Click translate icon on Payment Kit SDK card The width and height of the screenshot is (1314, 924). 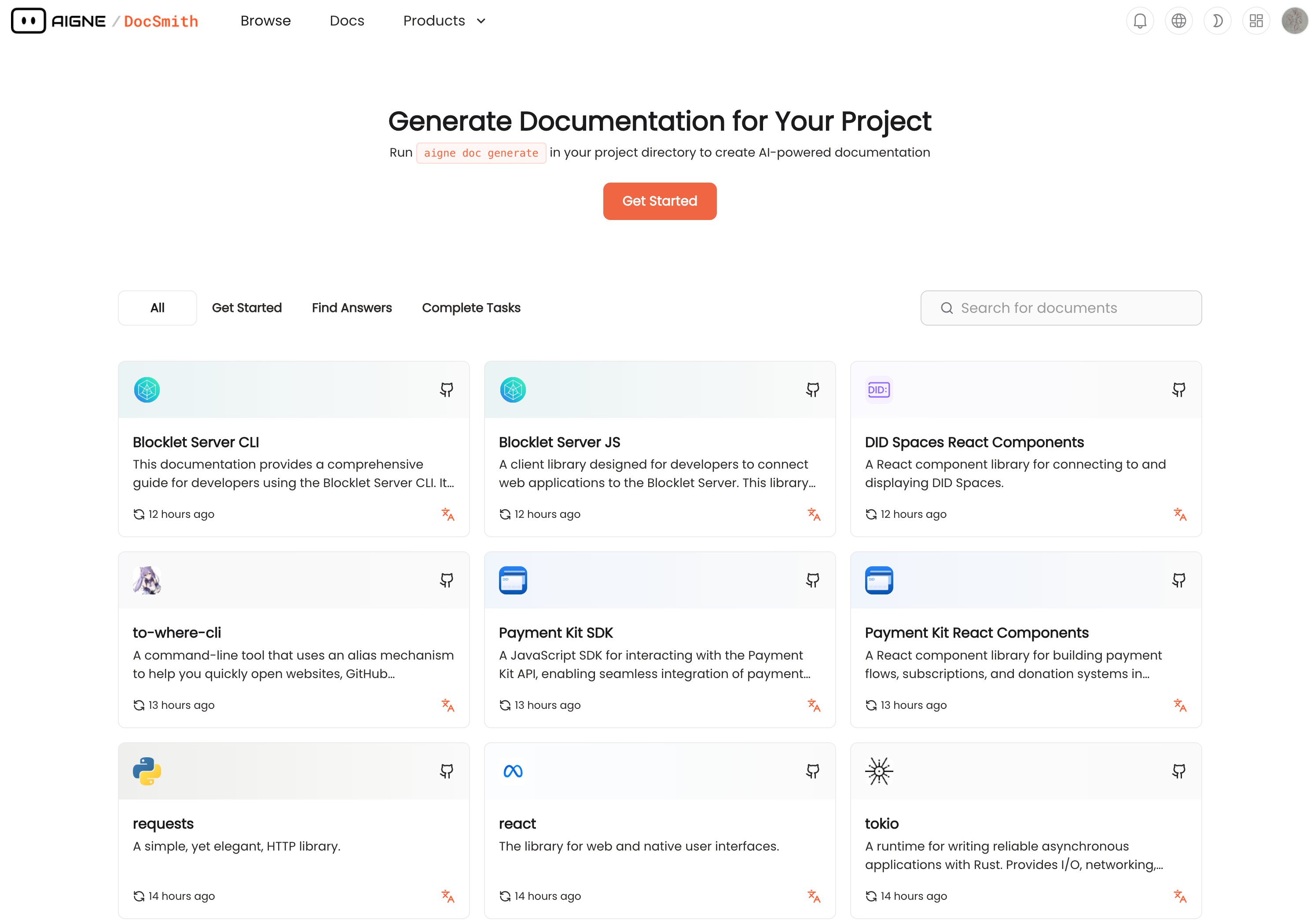tap(814, 705)
